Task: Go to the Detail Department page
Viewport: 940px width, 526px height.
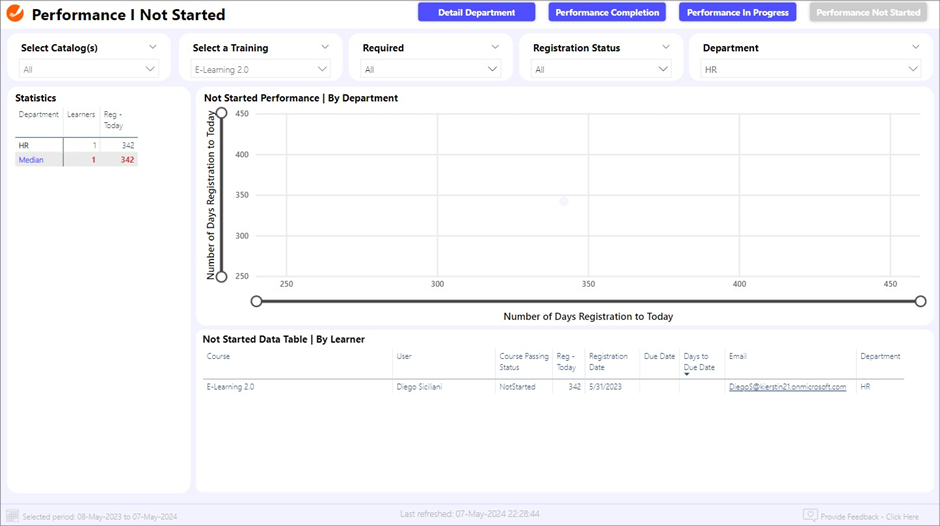Action: coord(476,13)
